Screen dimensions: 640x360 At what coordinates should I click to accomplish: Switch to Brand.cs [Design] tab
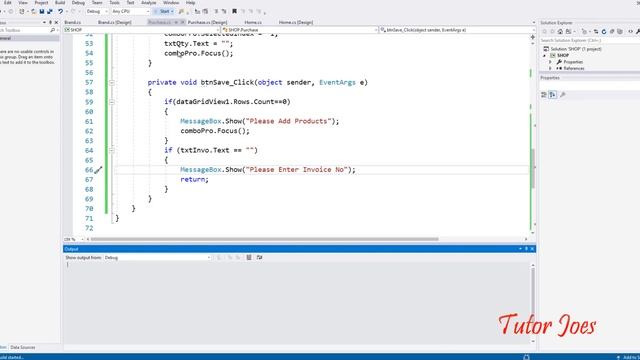pos(115,22)
